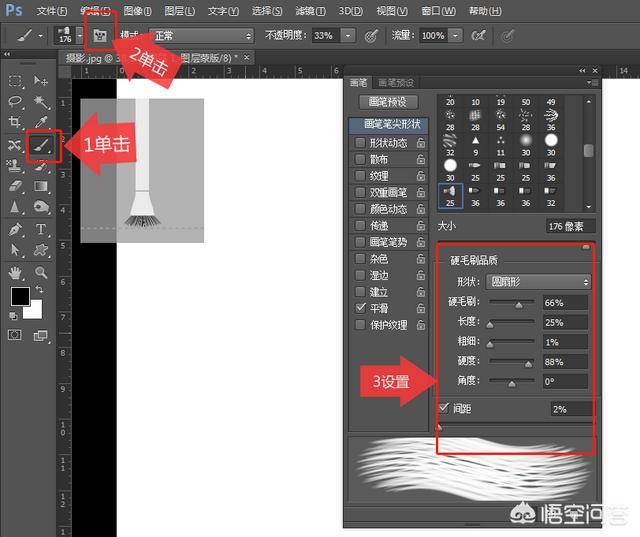Image resolution: width=640 pixels, height=537 pixels.
Task: Select the Lasso tool
Action: (x=16, y=101)
